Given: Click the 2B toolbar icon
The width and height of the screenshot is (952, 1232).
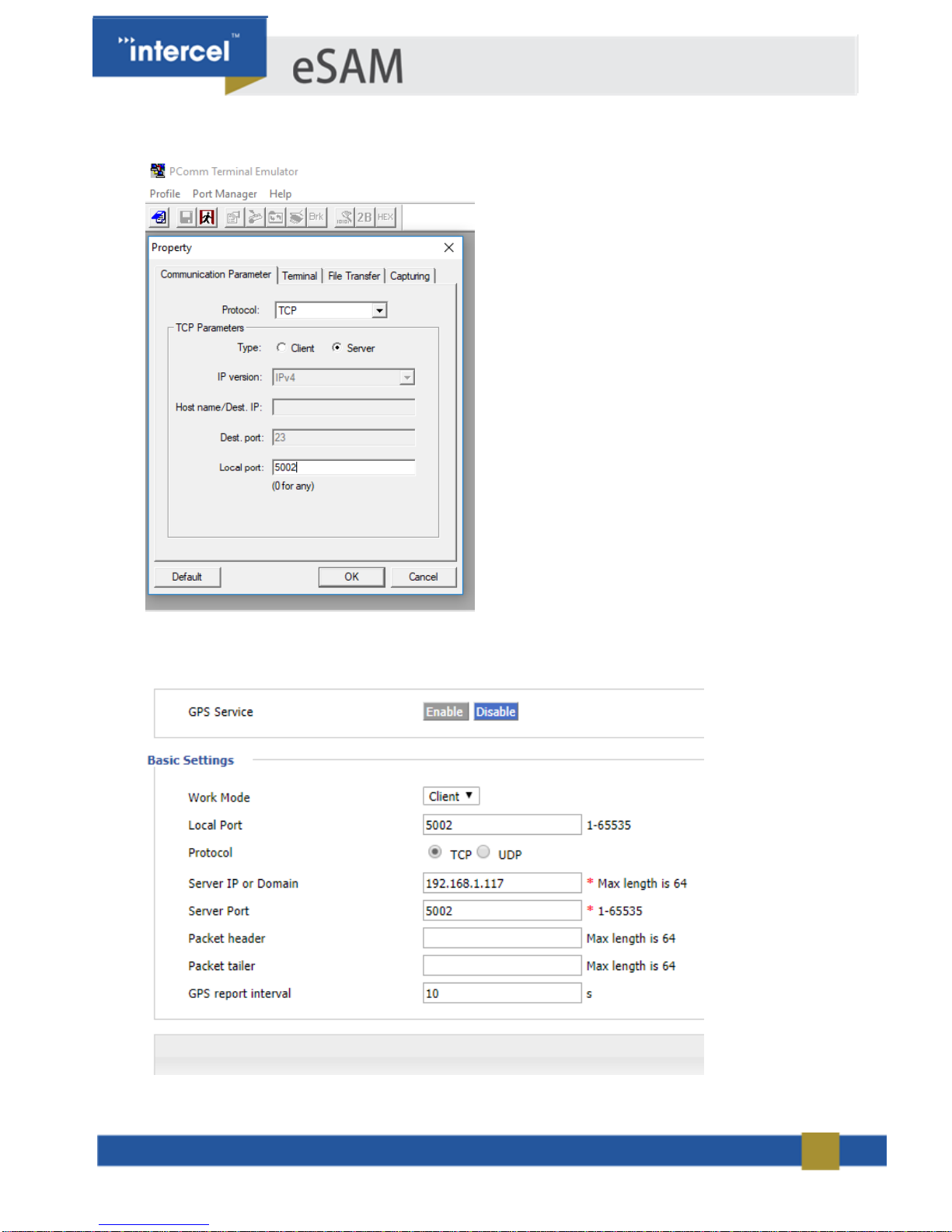Looking at the screenshot, I should pos(364,218).
